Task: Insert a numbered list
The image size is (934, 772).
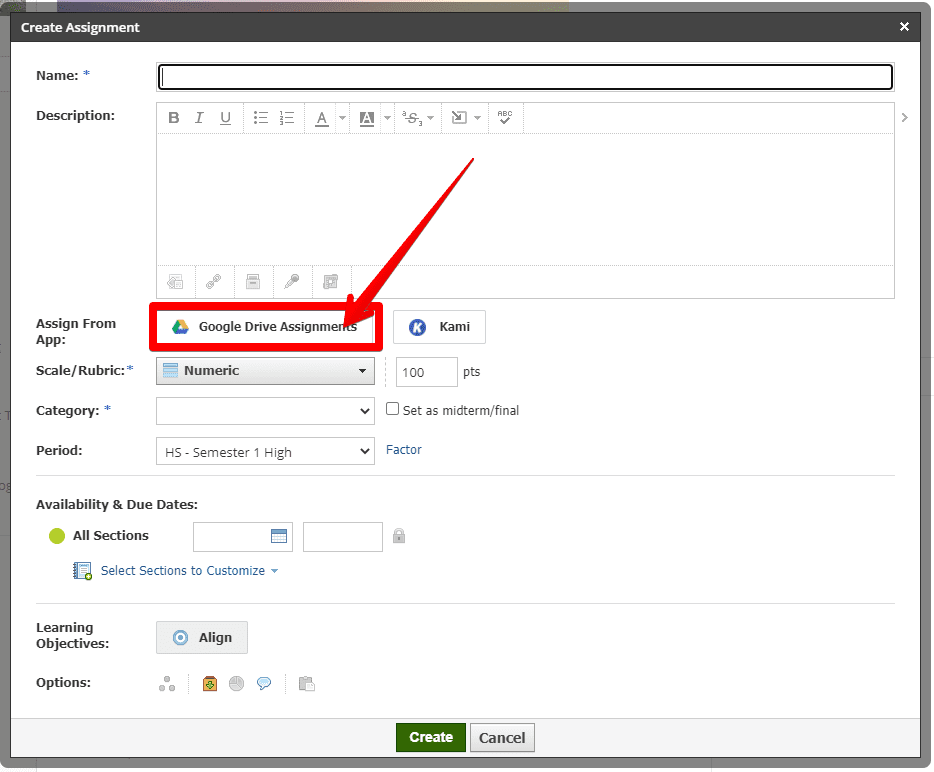Action: [287, 118]
